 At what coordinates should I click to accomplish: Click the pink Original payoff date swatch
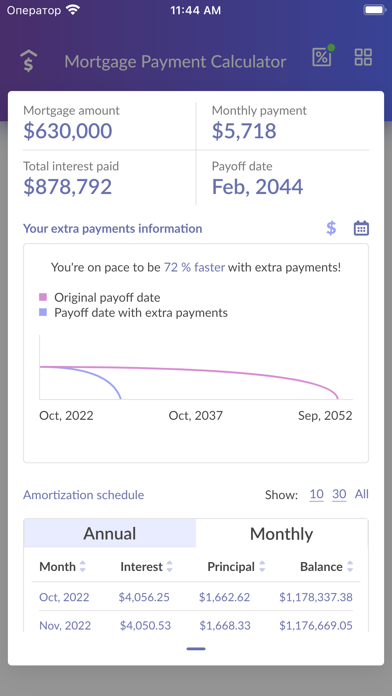pos(43,297)
